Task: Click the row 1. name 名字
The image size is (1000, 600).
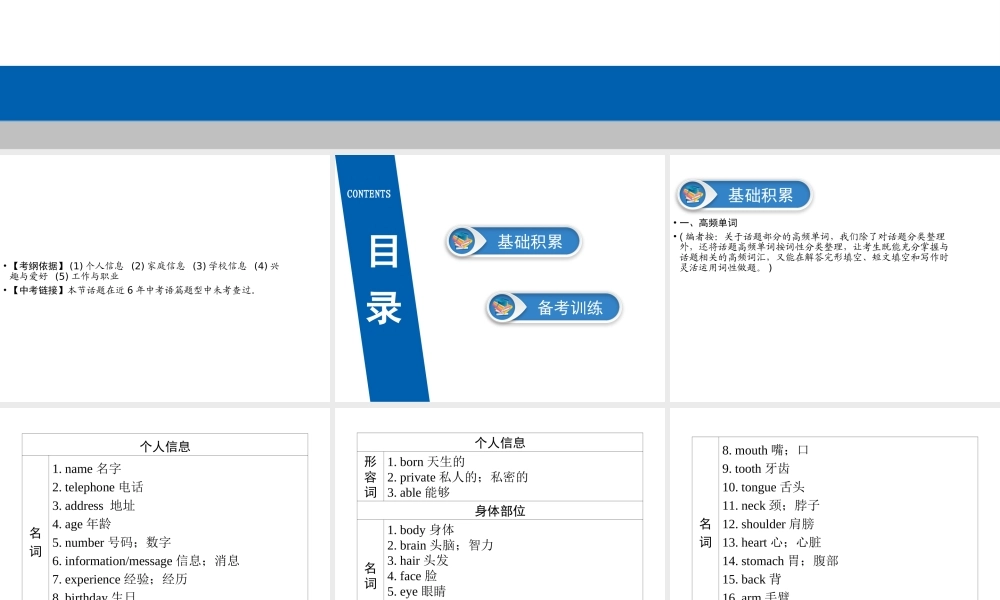Action: click(x=87, y=469)
